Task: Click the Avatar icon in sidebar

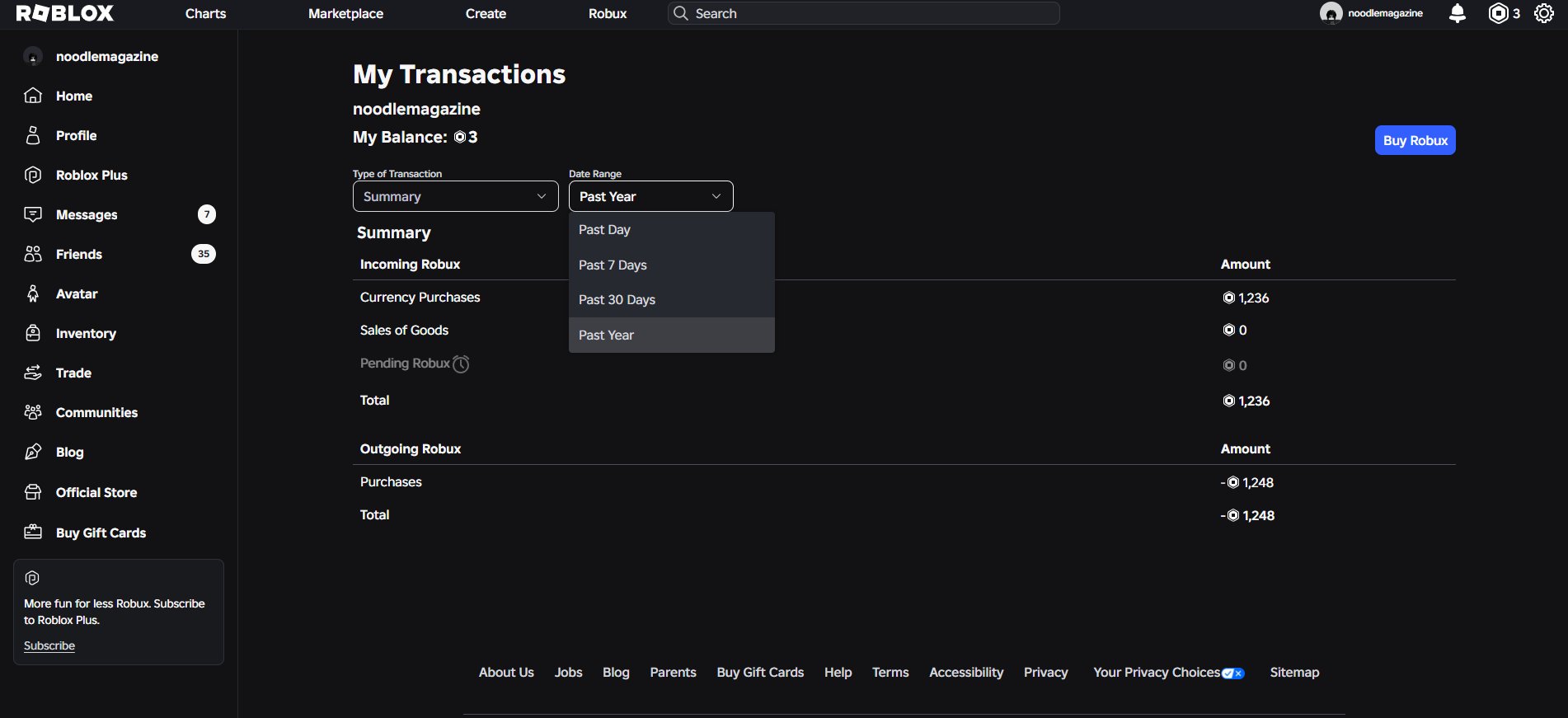Action: point(33,293)
